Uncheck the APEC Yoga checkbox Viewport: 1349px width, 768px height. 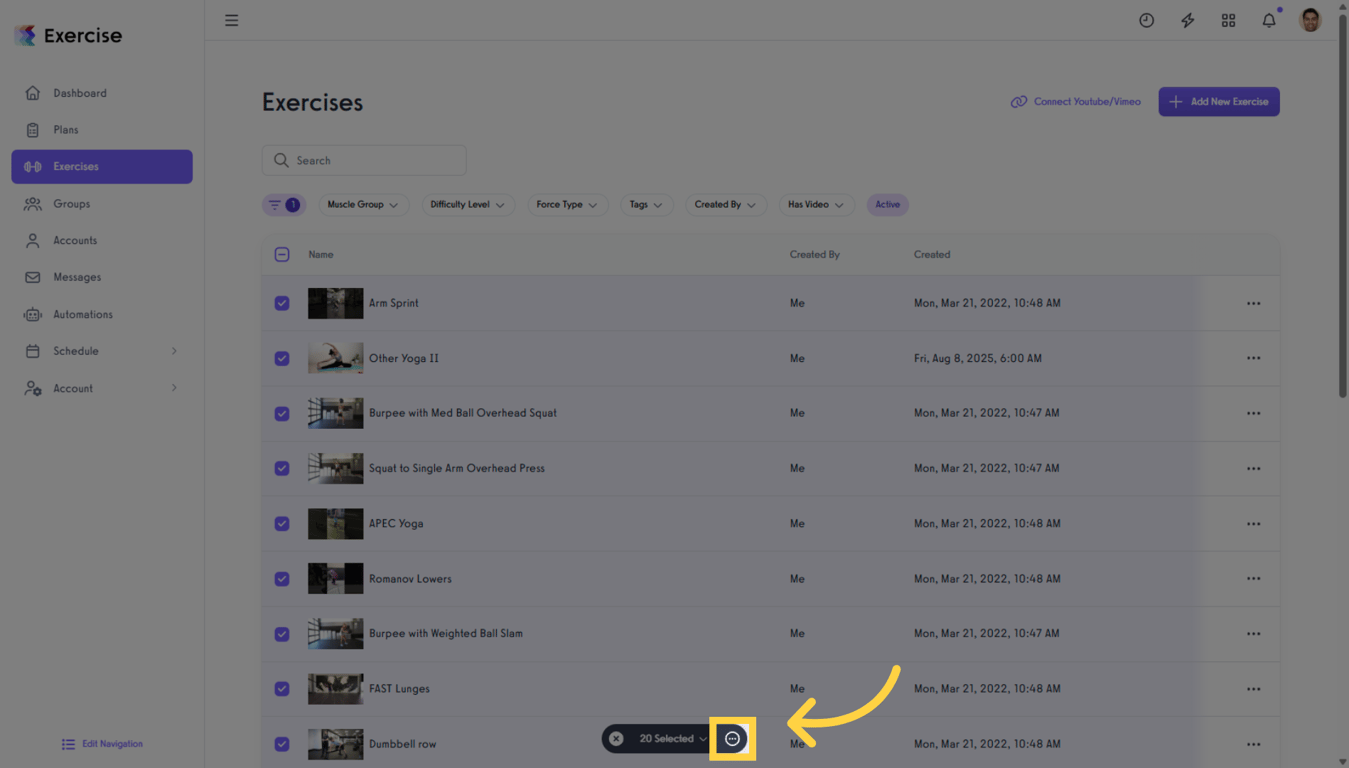pyautogui.click(x=282, y=523)
